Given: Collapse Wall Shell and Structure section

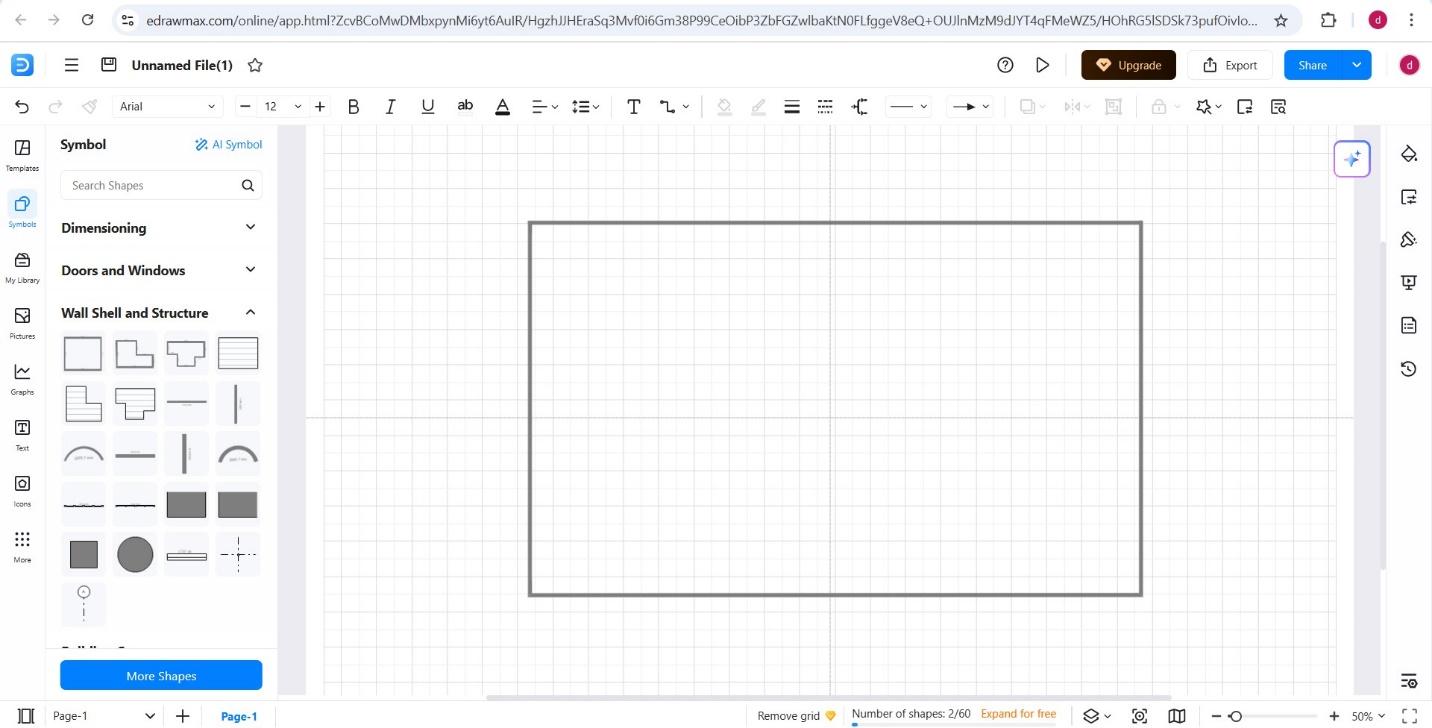Looking at the screenshot, I should point(160,313).
